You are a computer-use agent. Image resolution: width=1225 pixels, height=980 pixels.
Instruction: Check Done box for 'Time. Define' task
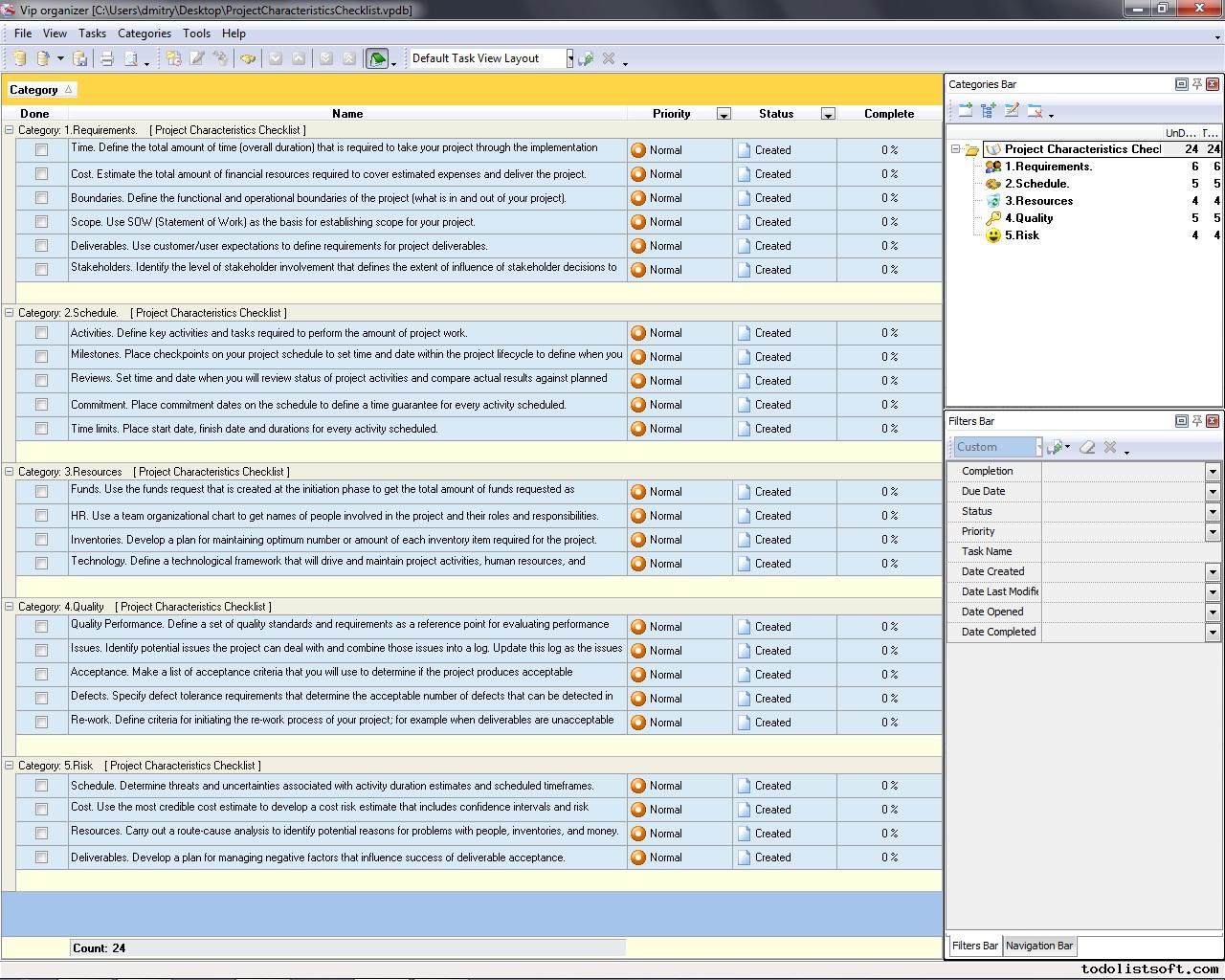[x=41, y=150]
